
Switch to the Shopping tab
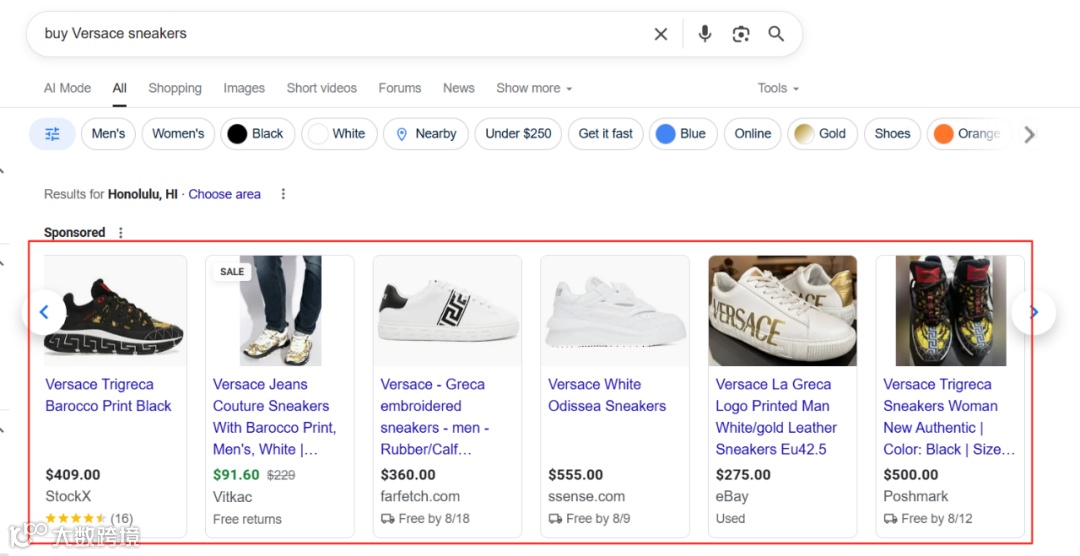pos(175,88)
